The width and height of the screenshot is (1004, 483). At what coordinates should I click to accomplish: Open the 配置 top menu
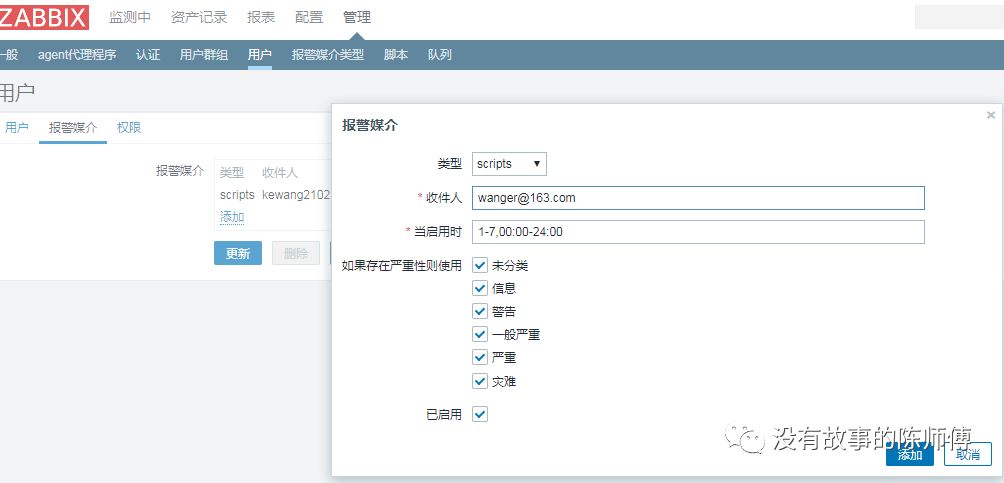[x=309, y=17]
